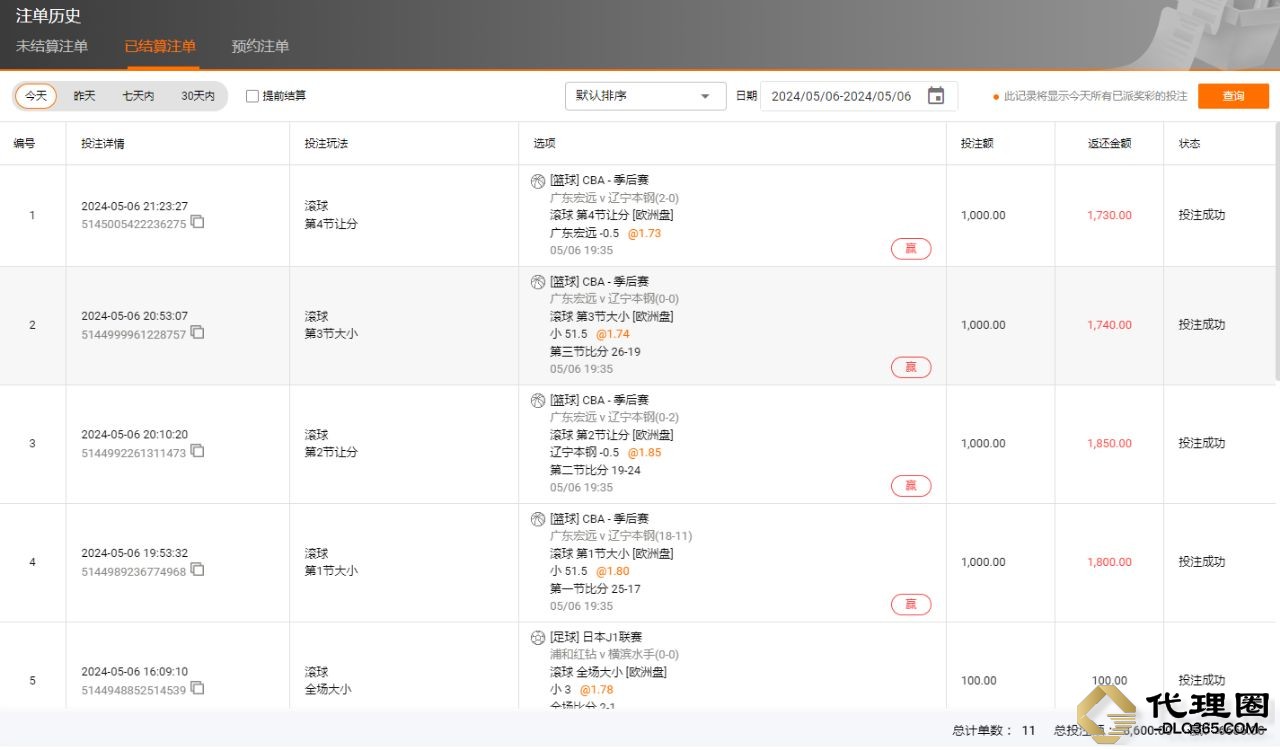Click the 第3节大小 bet type text

[x=331, y=334]
